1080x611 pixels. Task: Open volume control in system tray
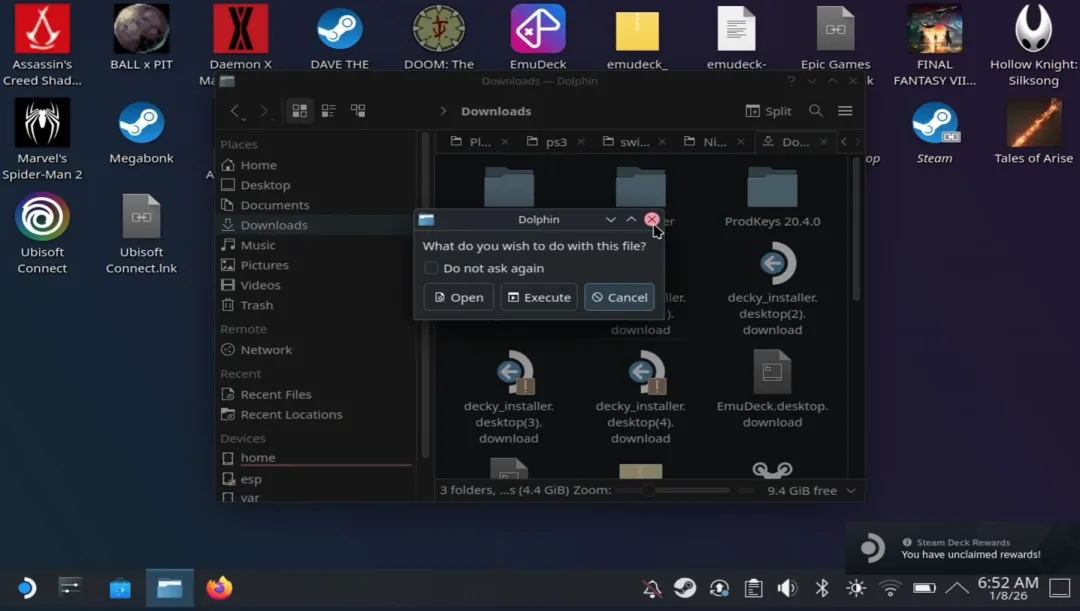(x=787, y=588)
